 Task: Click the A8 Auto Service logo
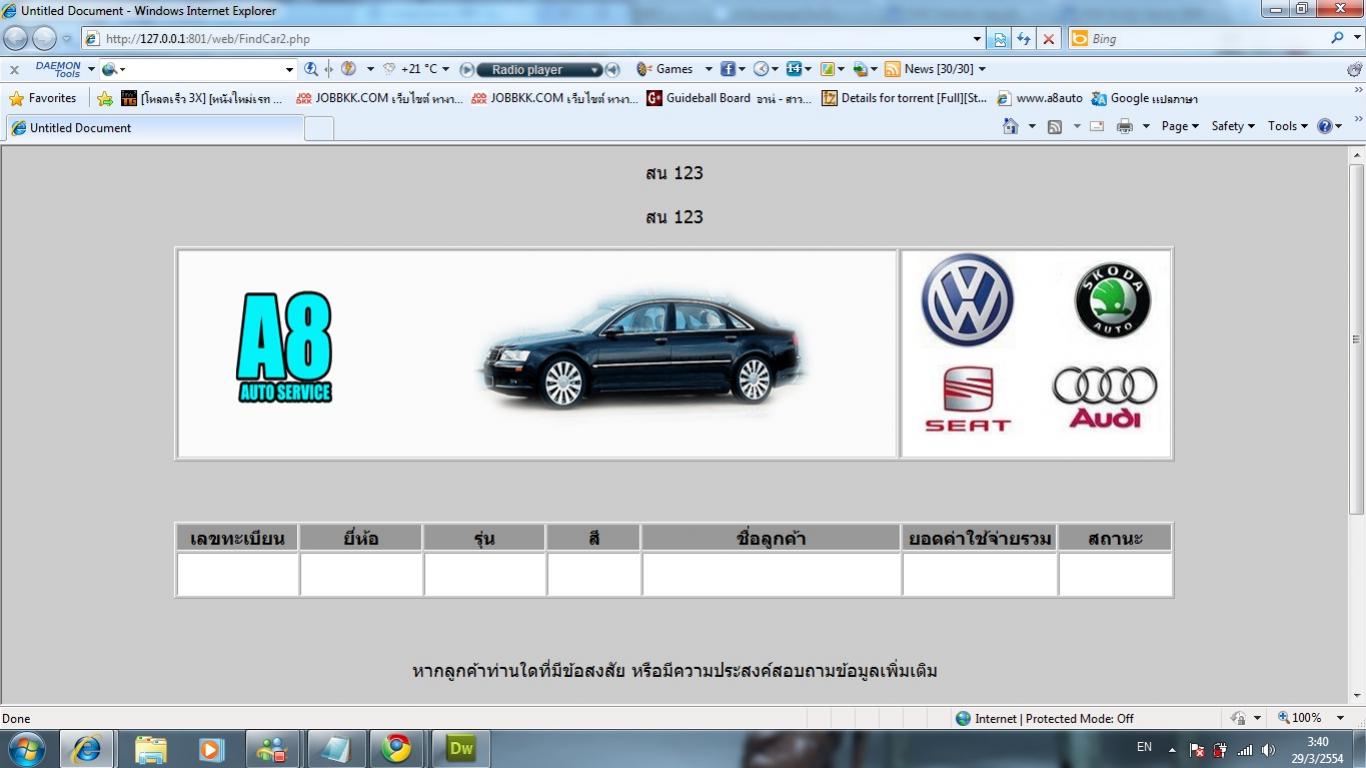285,348
